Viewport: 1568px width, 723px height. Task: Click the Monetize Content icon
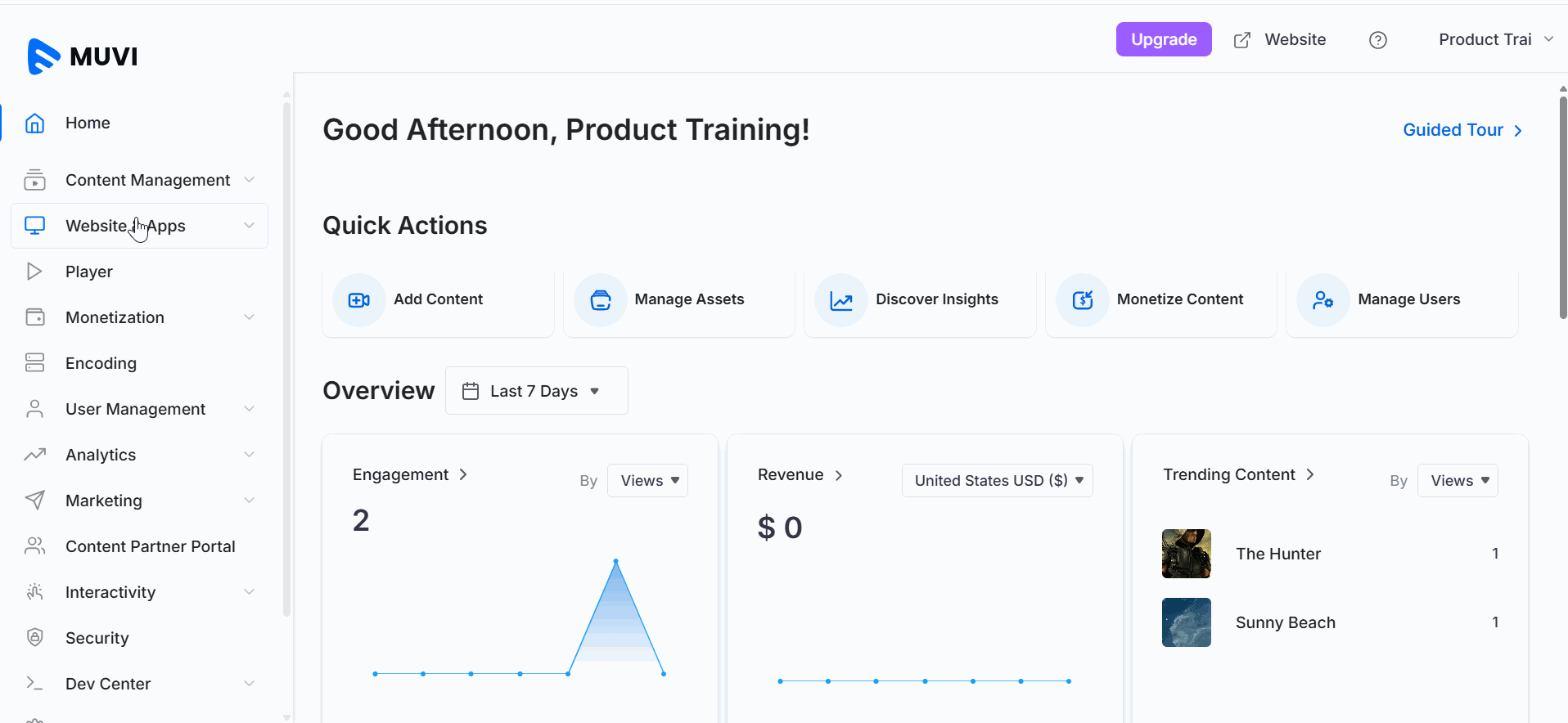click(1082, 300)
